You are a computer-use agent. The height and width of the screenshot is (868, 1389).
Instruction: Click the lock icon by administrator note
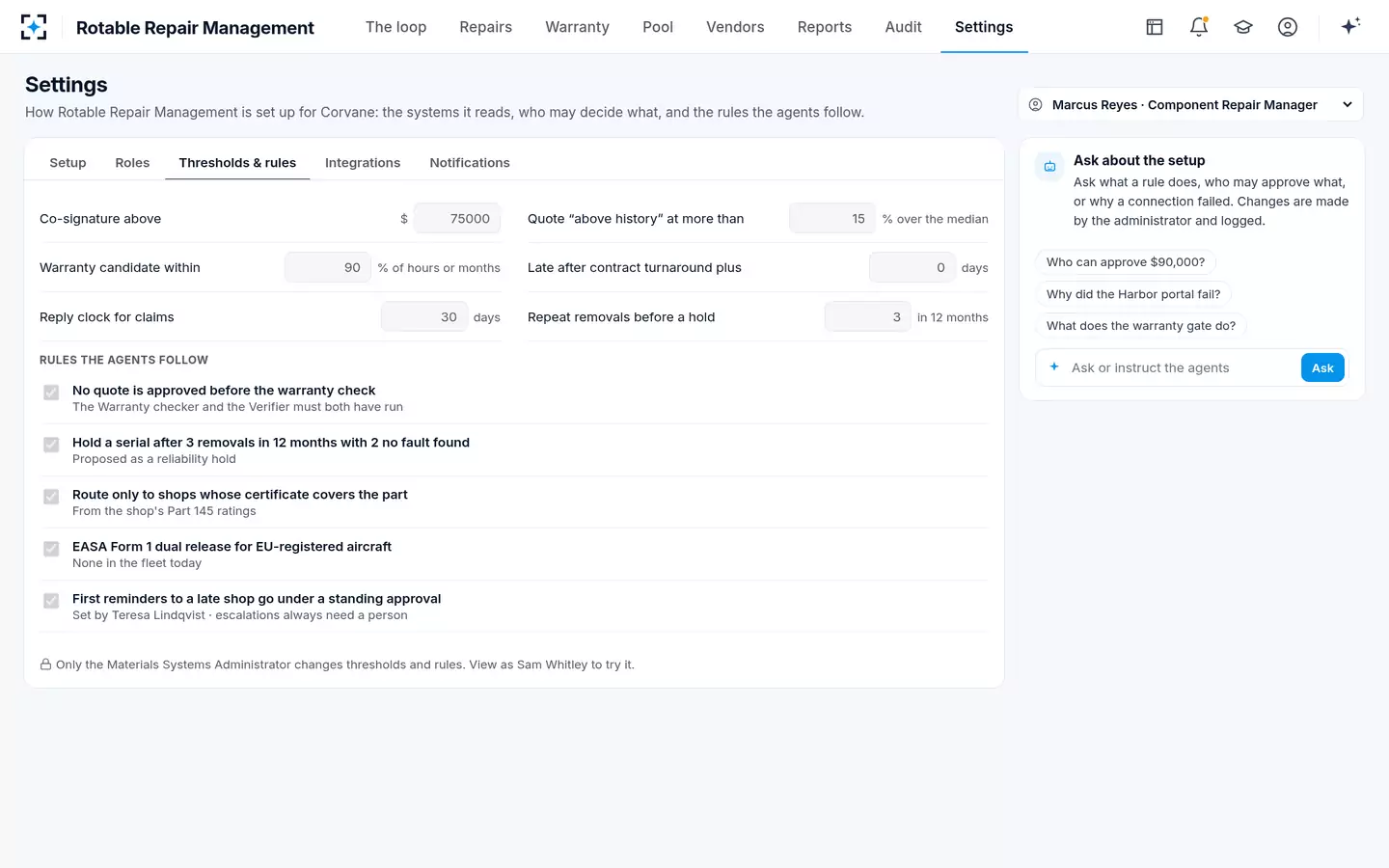click(45, 665)
